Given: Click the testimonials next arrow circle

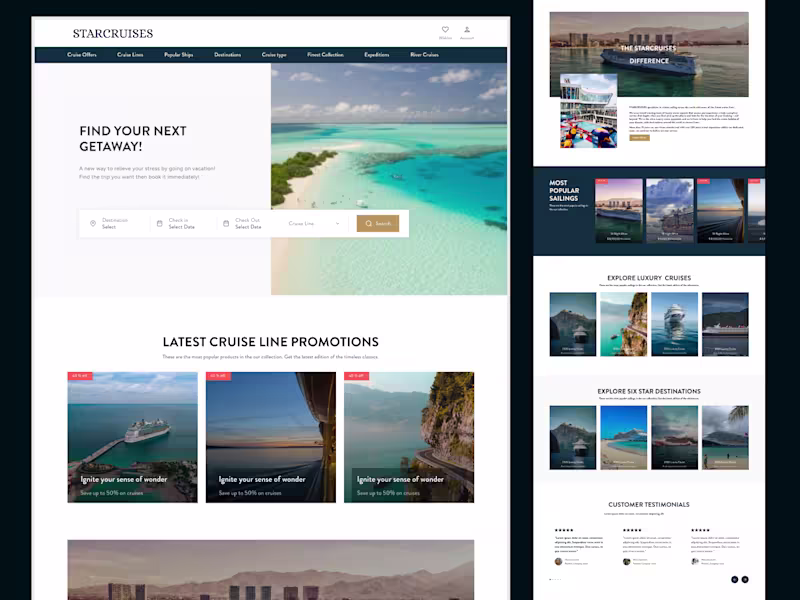Looking at the screenshot, I should (x=745, y=579).
